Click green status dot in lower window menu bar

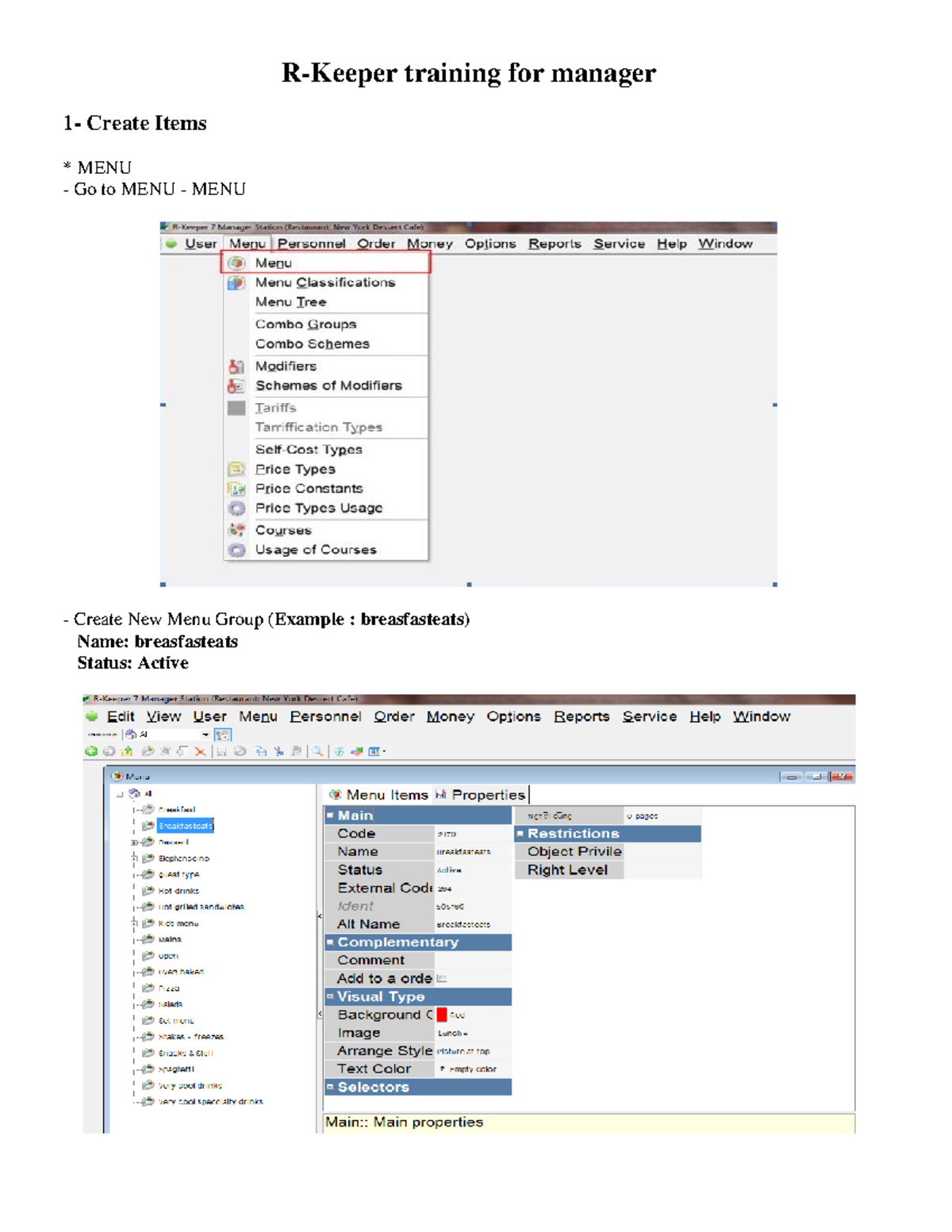coord(92,716)
